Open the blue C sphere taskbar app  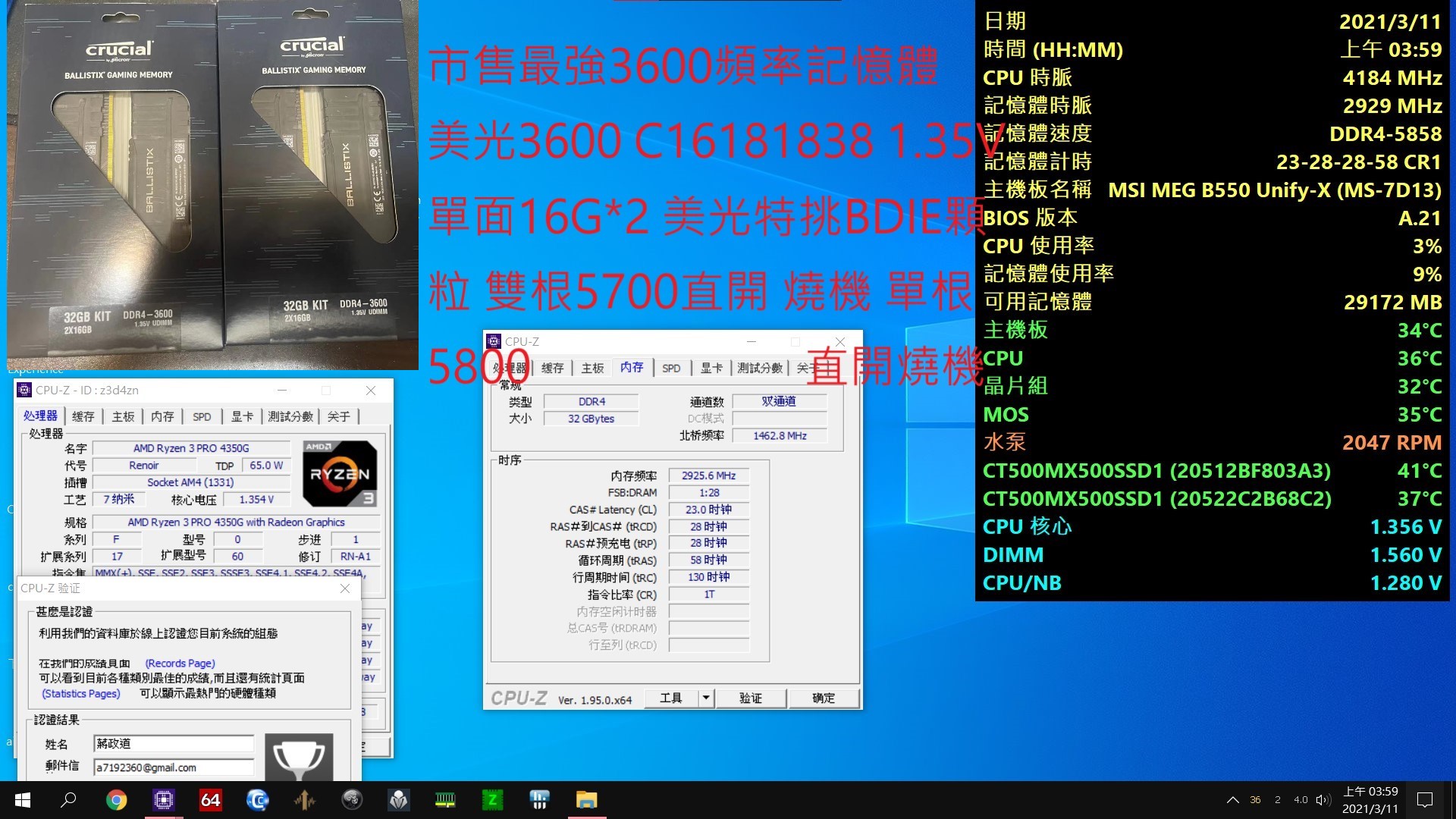[x=257, y=800]
